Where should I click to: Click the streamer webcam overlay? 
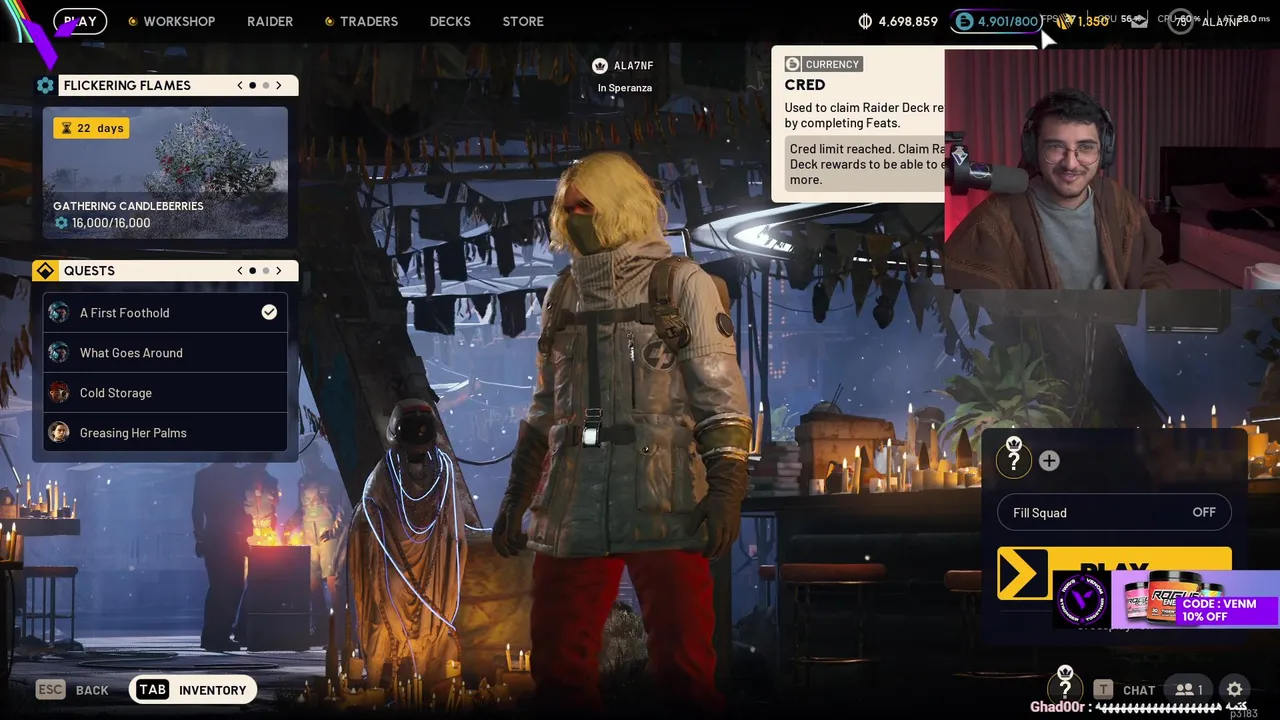click(1112, 168)
